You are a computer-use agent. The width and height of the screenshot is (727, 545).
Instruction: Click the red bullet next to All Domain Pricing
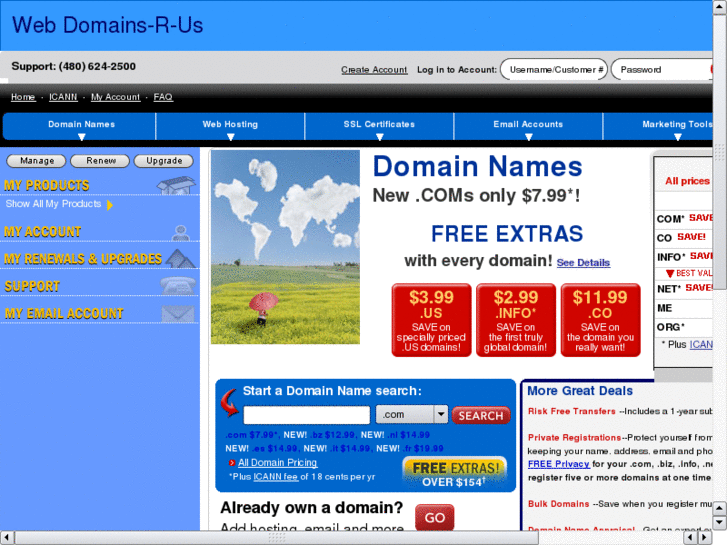pos(232,462)
